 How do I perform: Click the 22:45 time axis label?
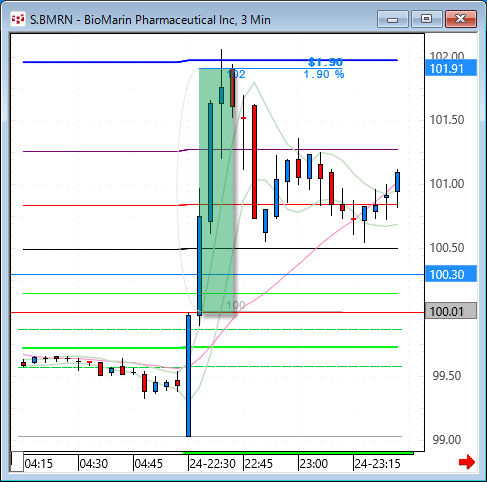pos(259,464)
